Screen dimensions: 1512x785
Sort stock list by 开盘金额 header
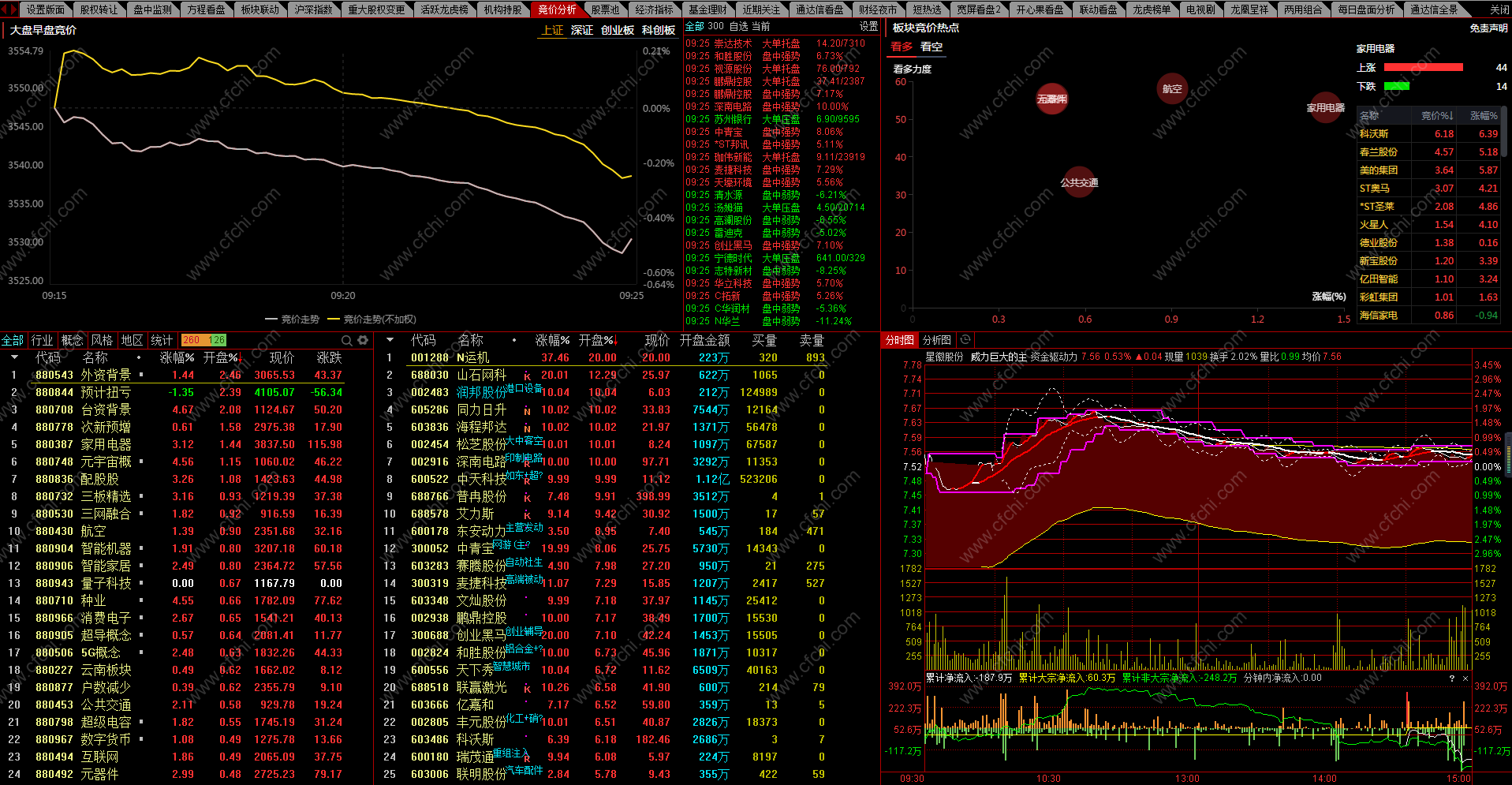point(704,340)
